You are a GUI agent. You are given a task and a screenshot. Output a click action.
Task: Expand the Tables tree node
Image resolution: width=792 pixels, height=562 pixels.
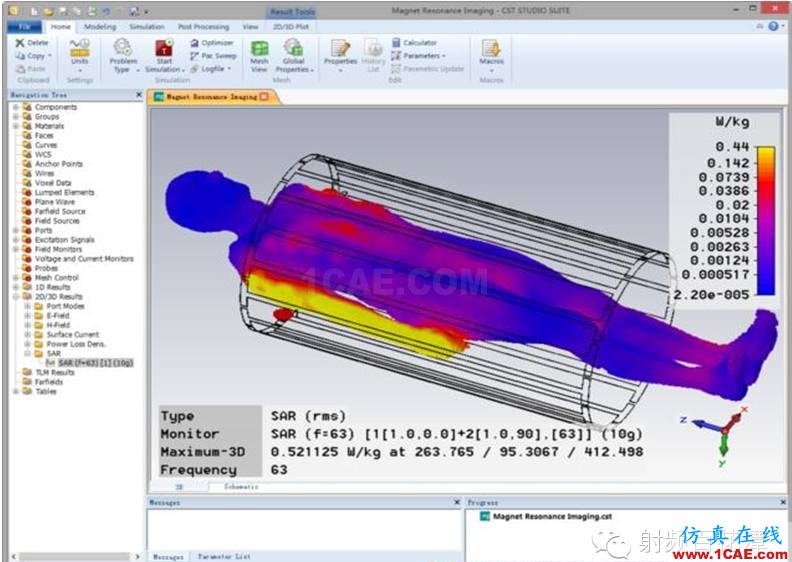pyautogui.click(x=16, y=392)
